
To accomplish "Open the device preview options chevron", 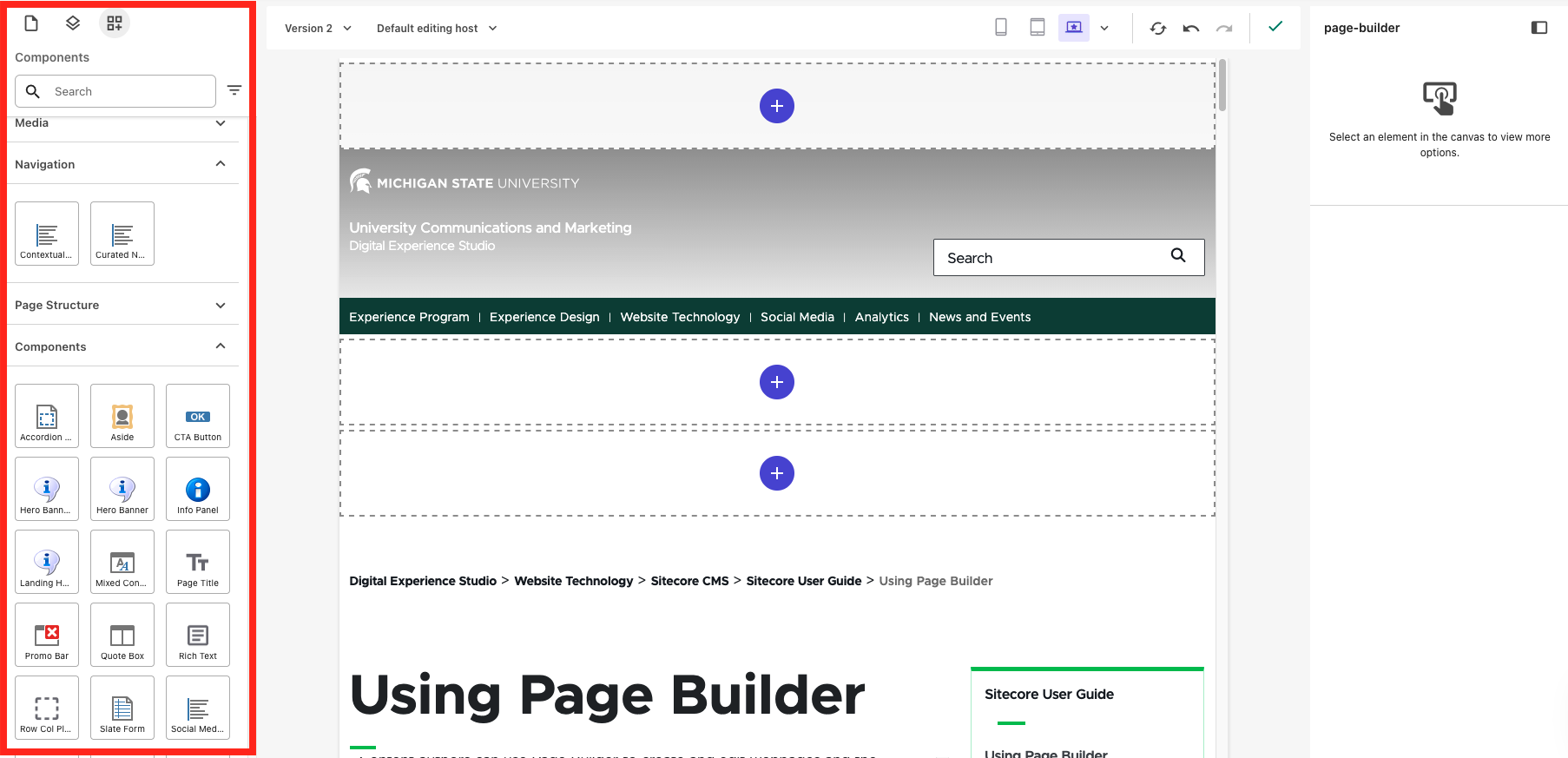I will (x=1104, y=28).
